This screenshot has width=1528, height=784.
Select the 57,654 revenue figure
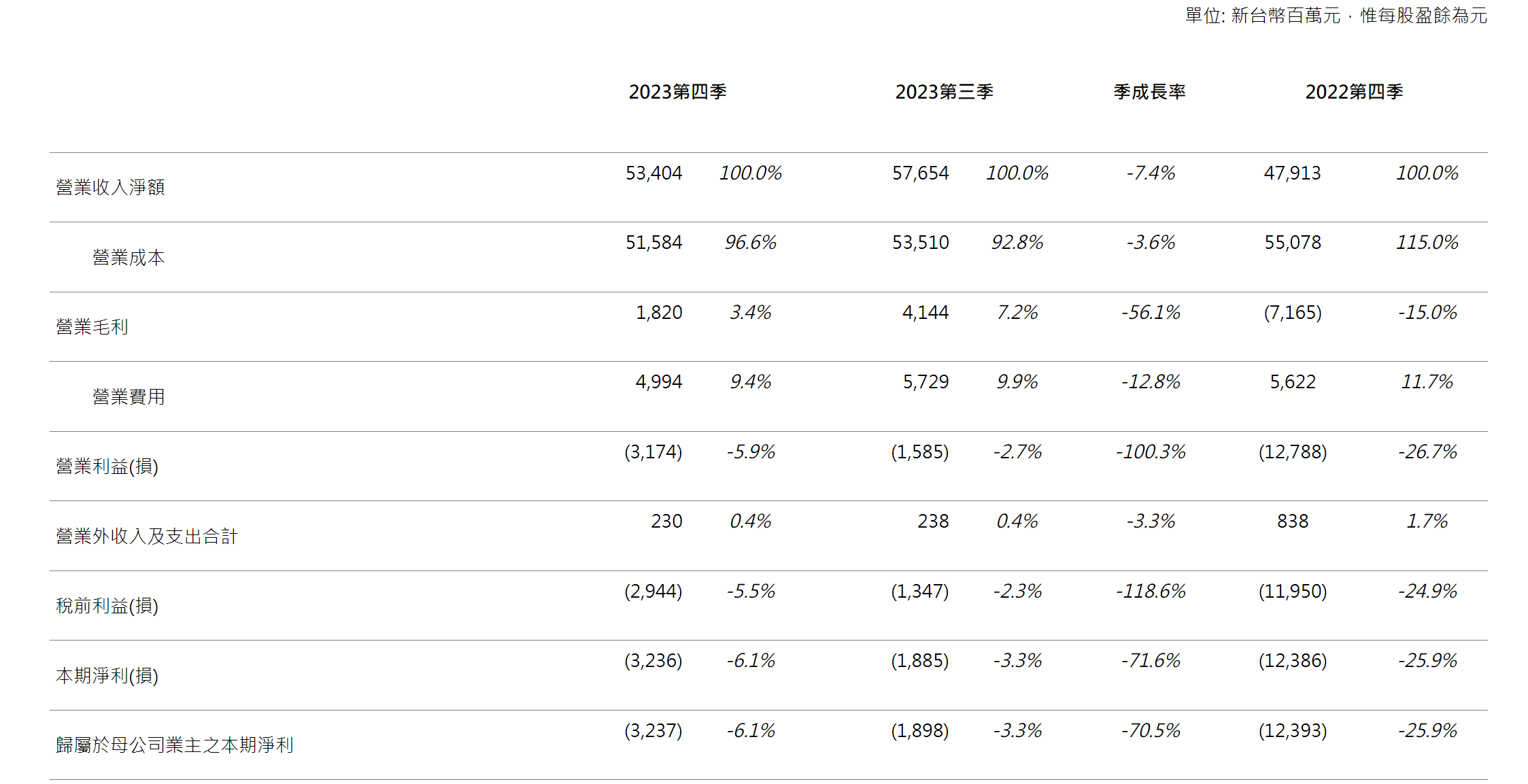pyautogui.click(x=920, y=173)
